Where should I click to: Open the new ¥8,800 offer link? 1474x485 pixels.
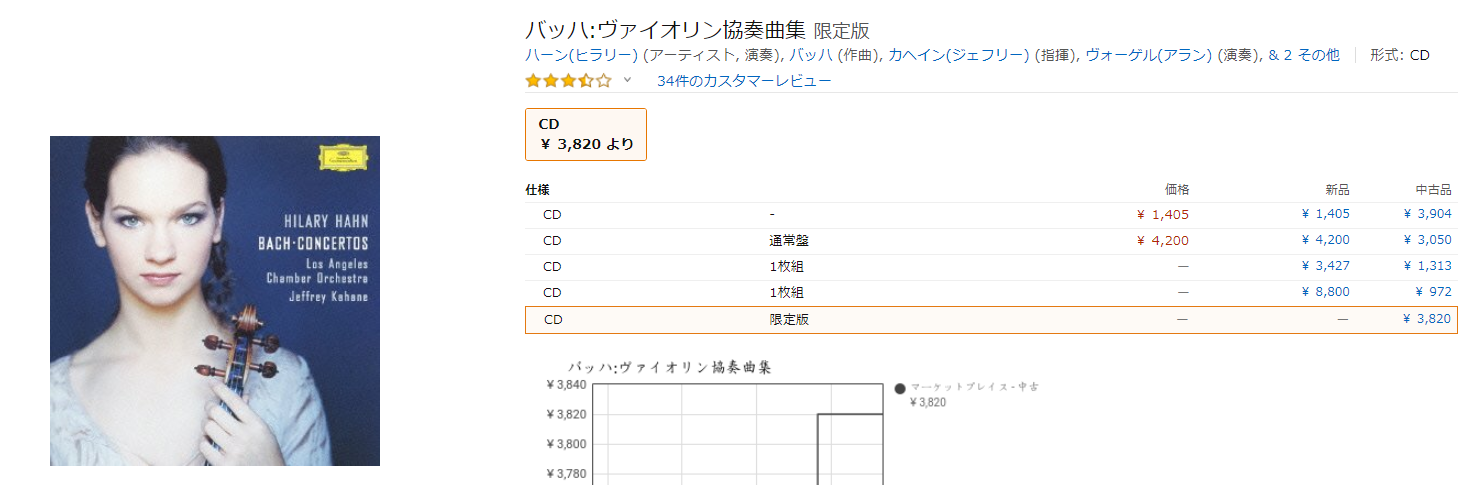1325,293
